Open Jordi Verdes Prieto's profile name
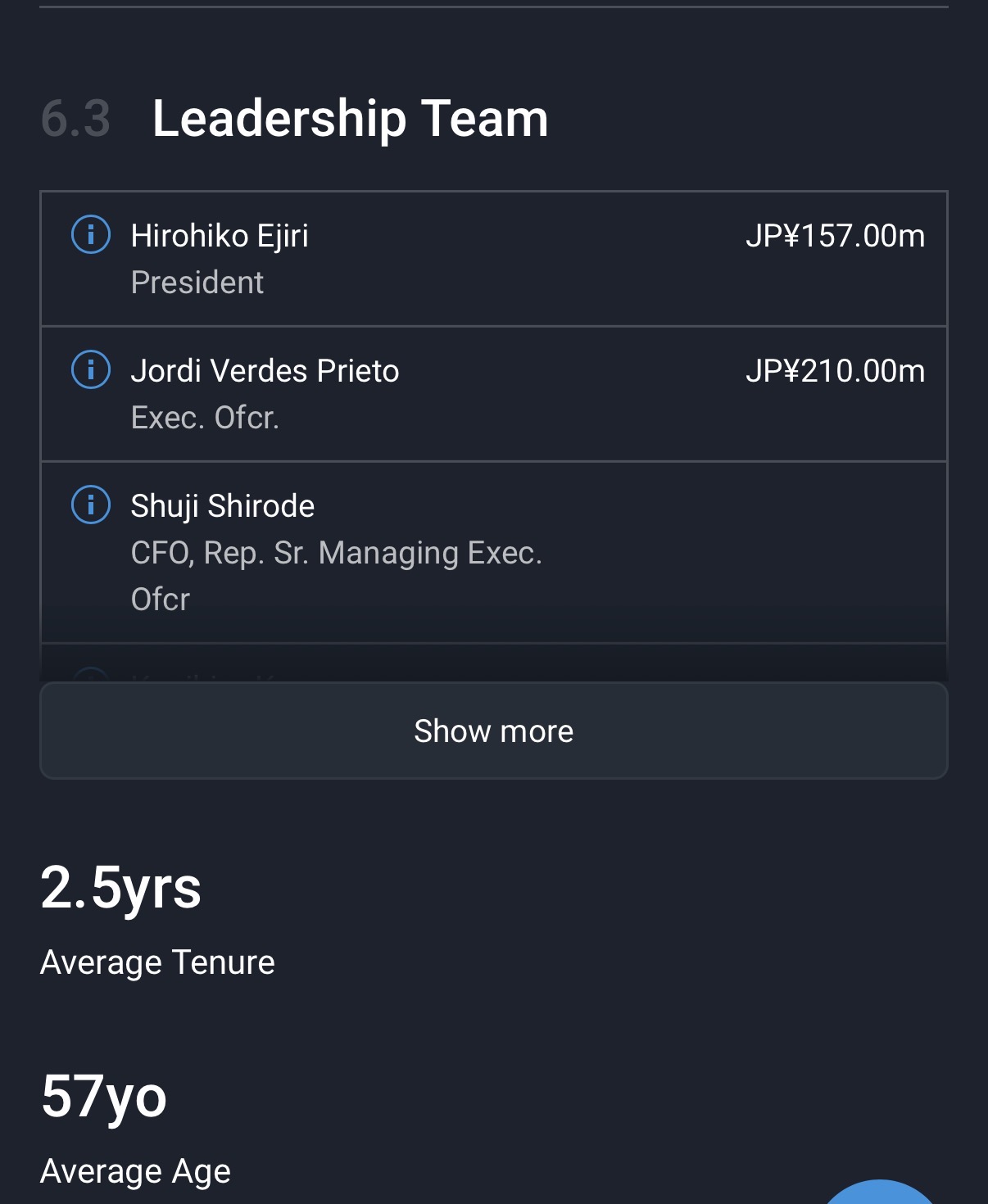988x1204 pixels. [265, 371]
